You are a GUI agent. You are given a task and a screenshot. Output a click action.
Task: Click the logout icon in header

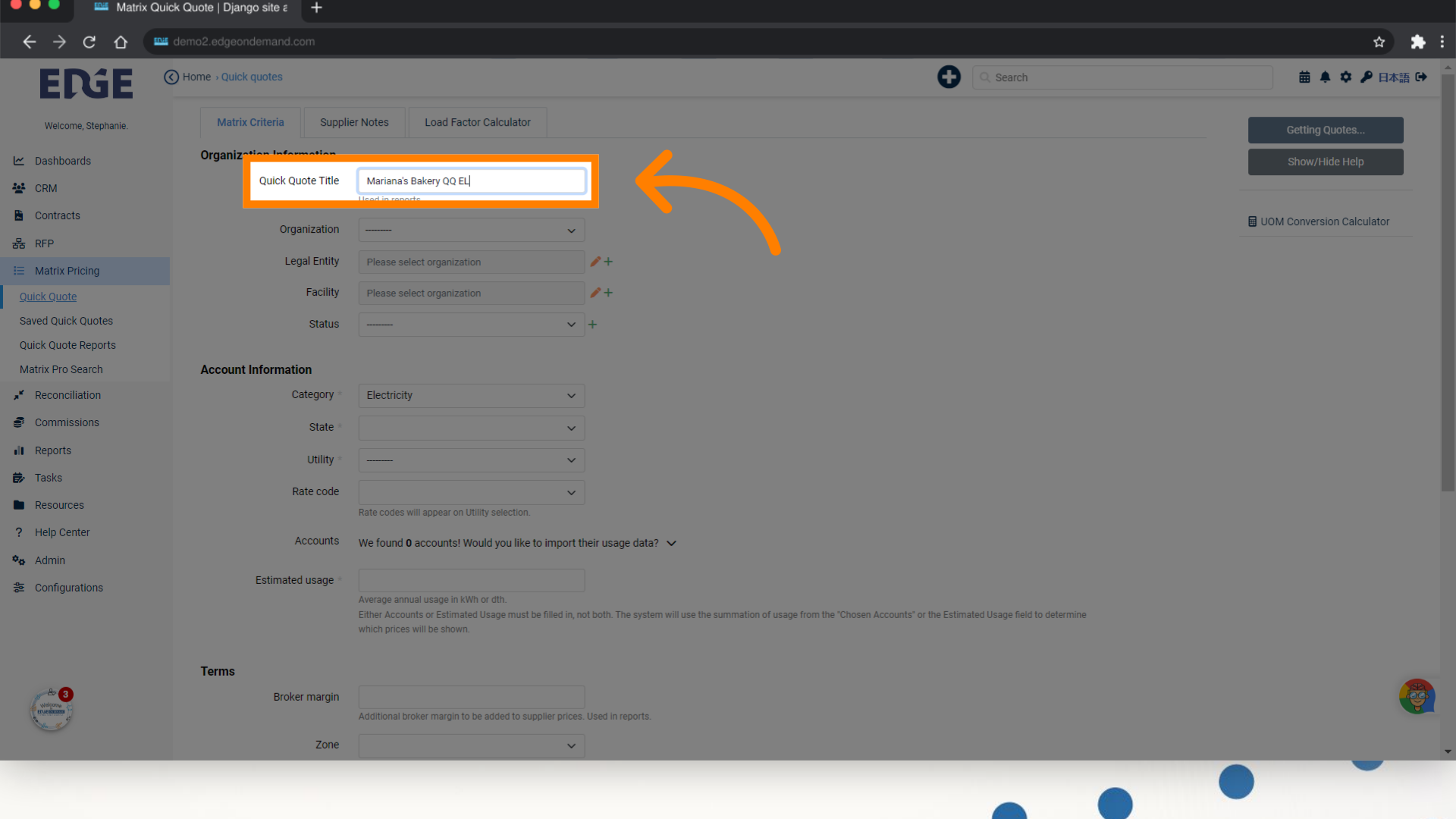[1421, 77]
